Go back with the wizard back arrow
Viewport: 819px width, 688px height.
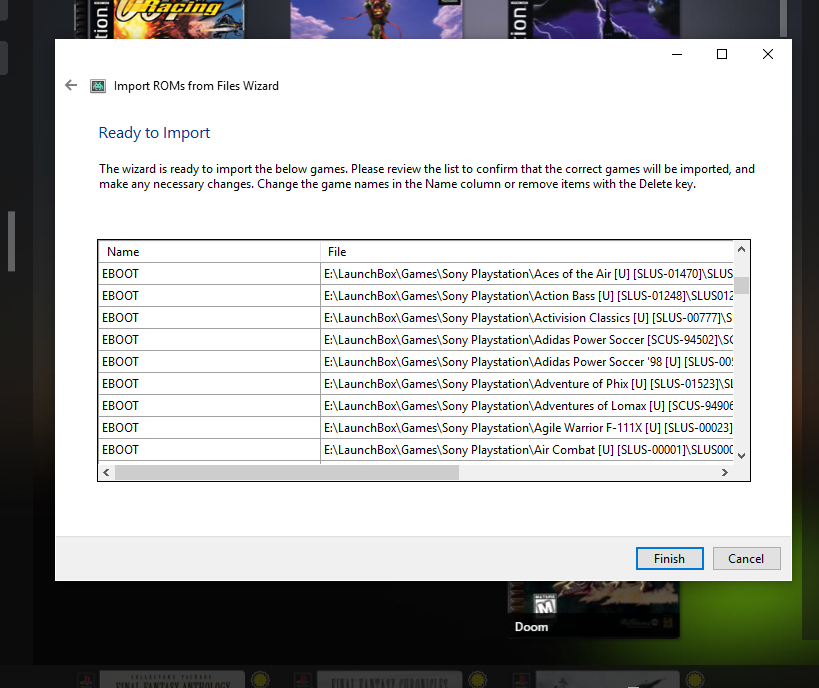71,85
